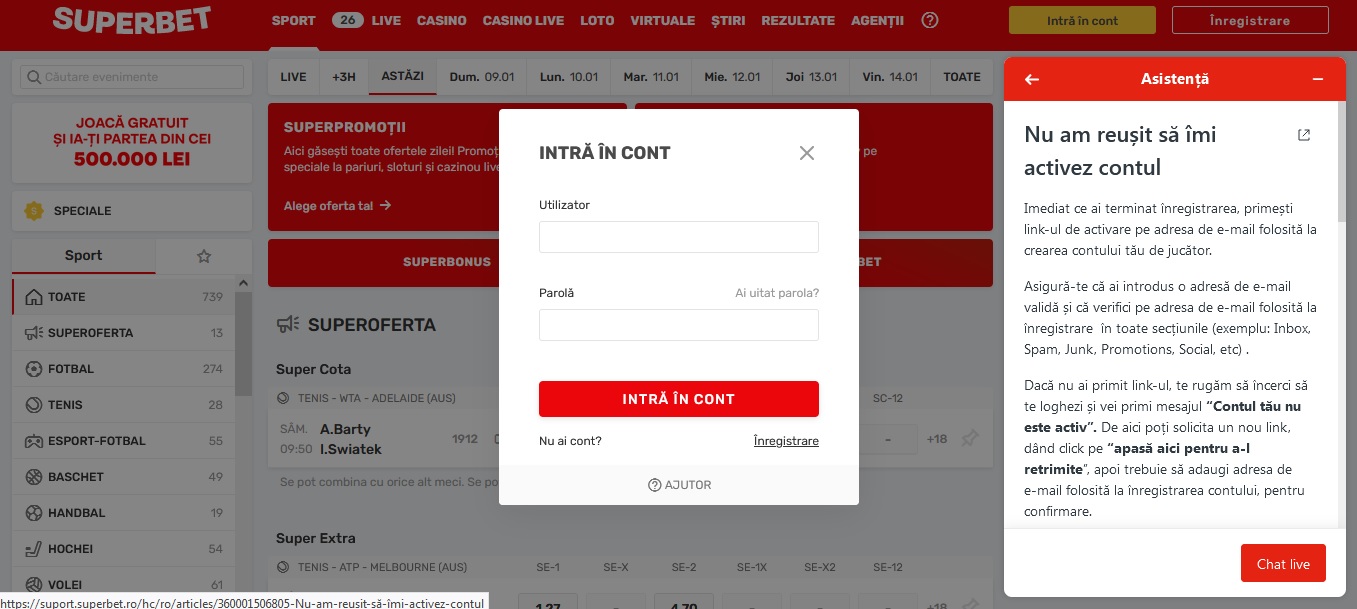Minimize the Asistență help panel

coord(1318,79)
